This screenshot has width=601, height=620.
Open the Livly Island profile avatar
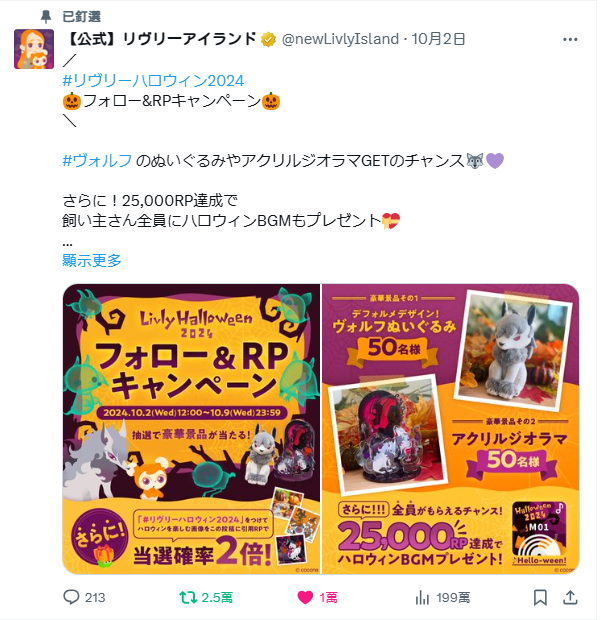34,49
